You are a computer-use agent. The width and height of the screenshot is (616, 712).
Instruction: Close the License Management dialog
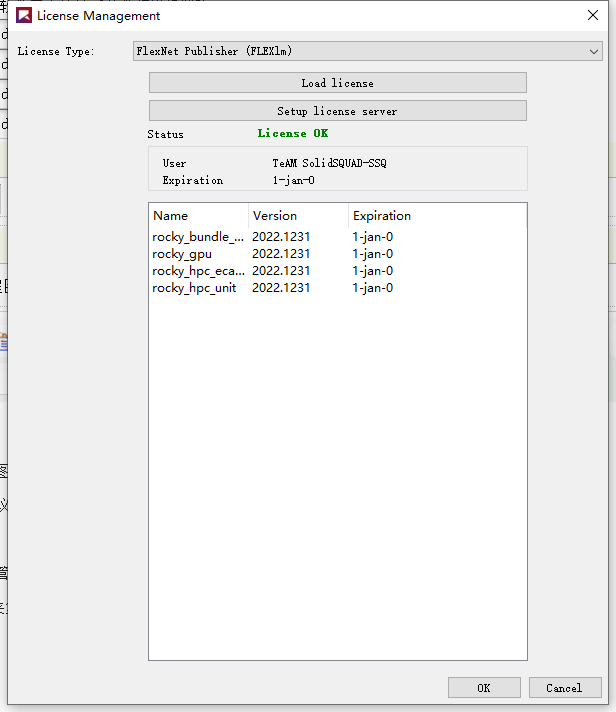click(x=592, y=15)
